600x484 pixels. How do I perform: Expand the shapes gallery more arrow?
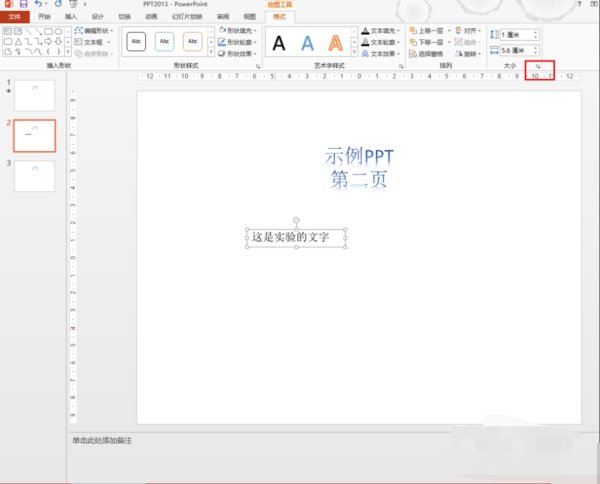(68, 52)
